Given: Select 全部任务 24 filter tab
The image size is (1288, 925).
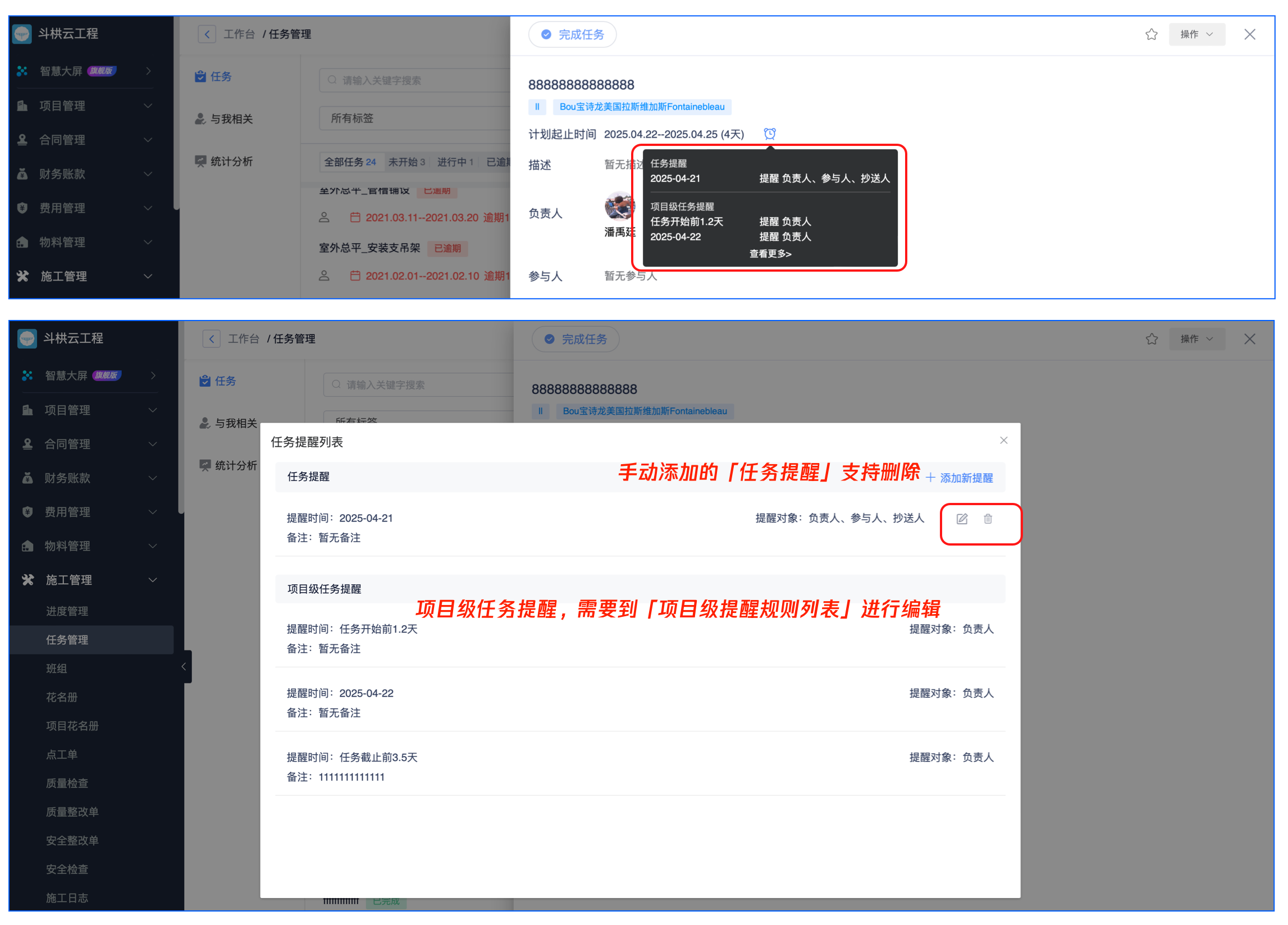Looking at the screenshot, I should 350,162.
